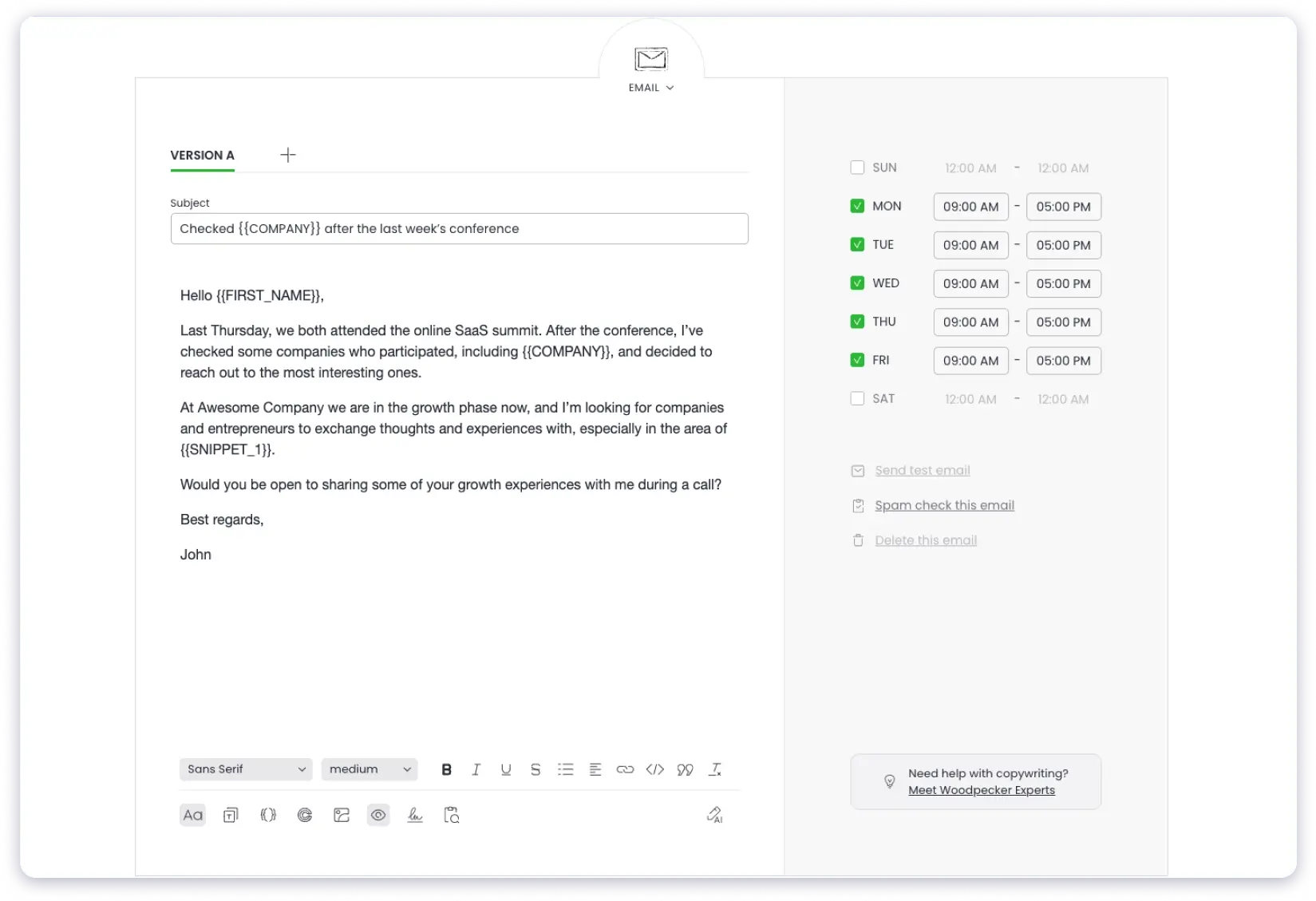Open the code view editor icon
1316x901 pixels.
pos(654,769)
